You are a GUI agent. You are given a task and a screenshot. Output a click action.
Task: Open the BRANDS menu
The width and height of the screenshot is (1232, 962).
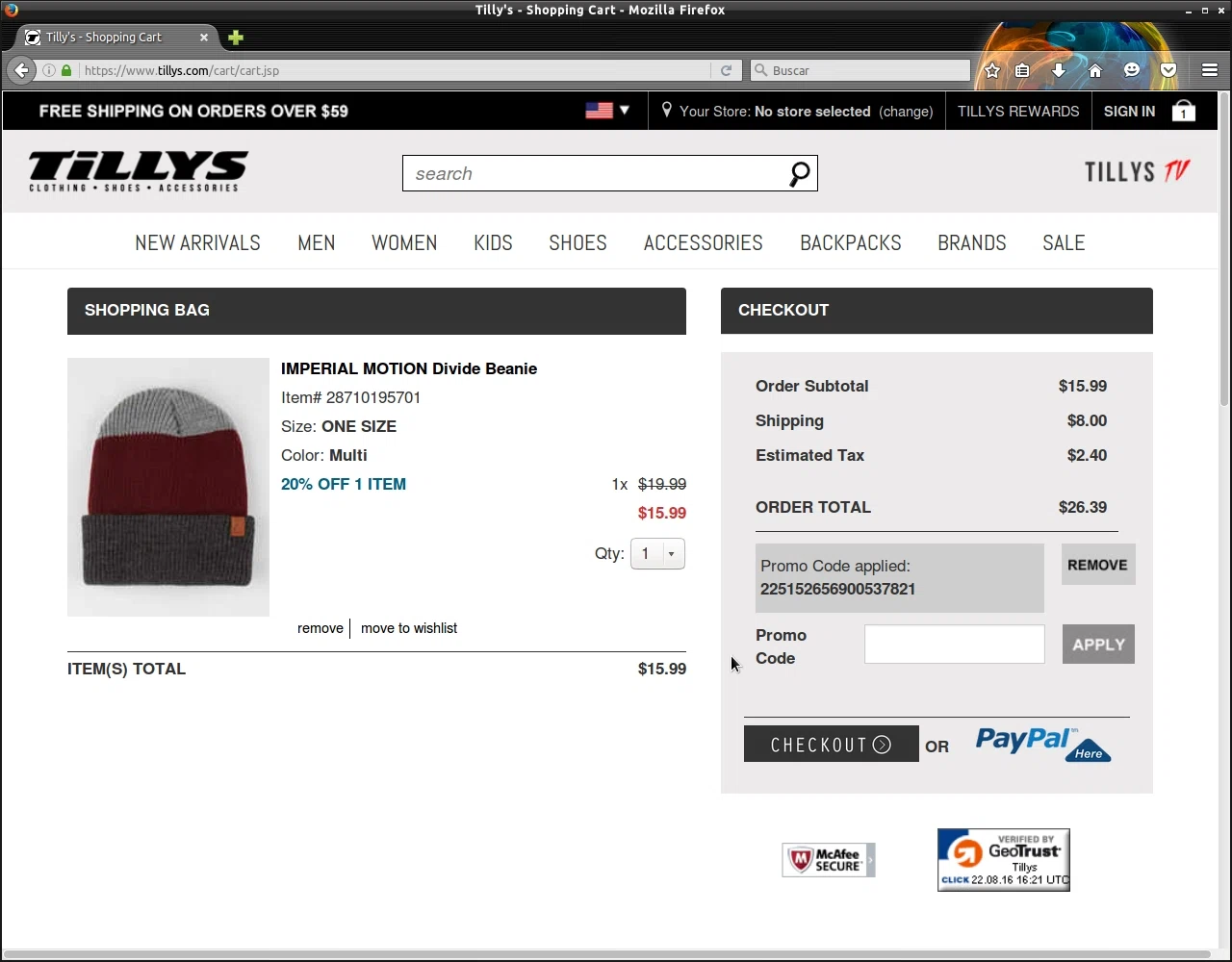(x=972, y=242)
